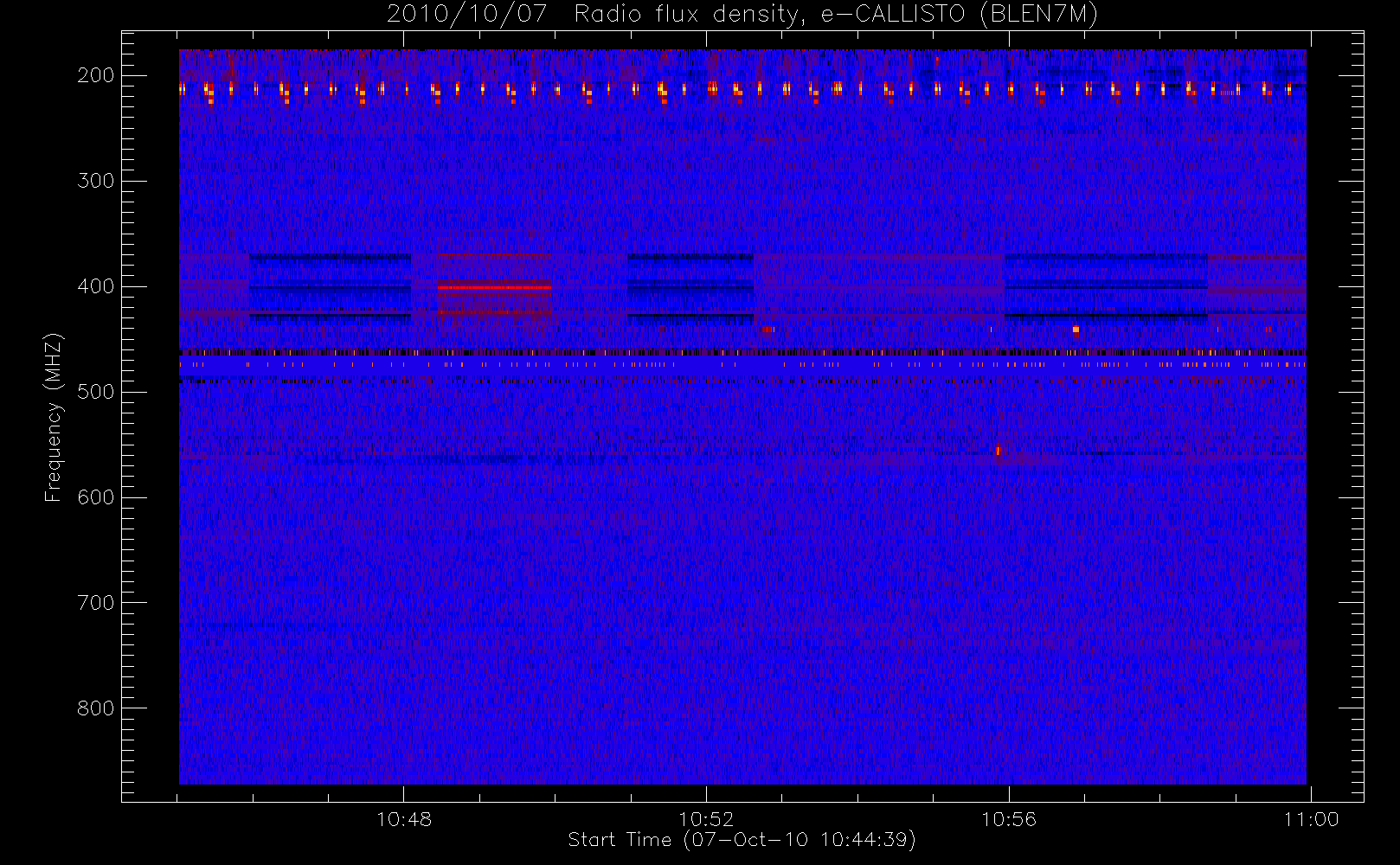Click the Start Time axis label
Viewport: 1400px width, 865px height.
[742, 840]
